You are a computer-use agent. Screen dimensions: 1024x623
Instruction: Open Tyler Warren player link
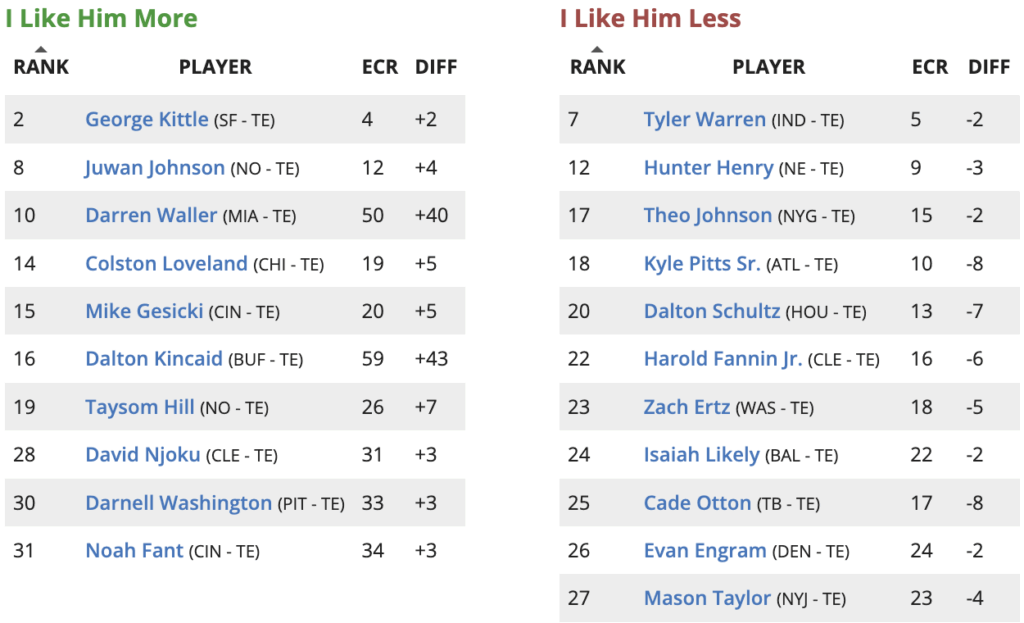(705, 120)
